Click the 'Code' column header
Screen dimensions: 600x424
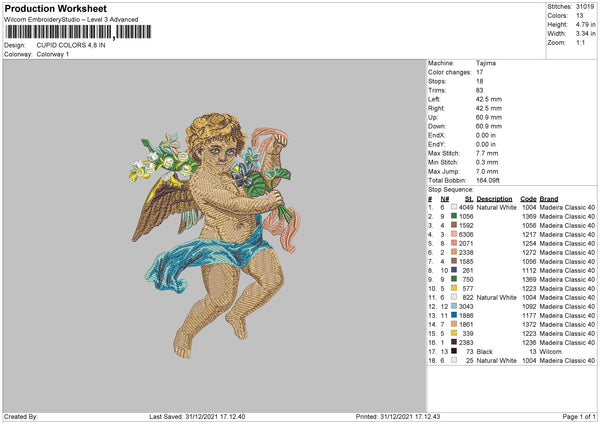(528, 199)
